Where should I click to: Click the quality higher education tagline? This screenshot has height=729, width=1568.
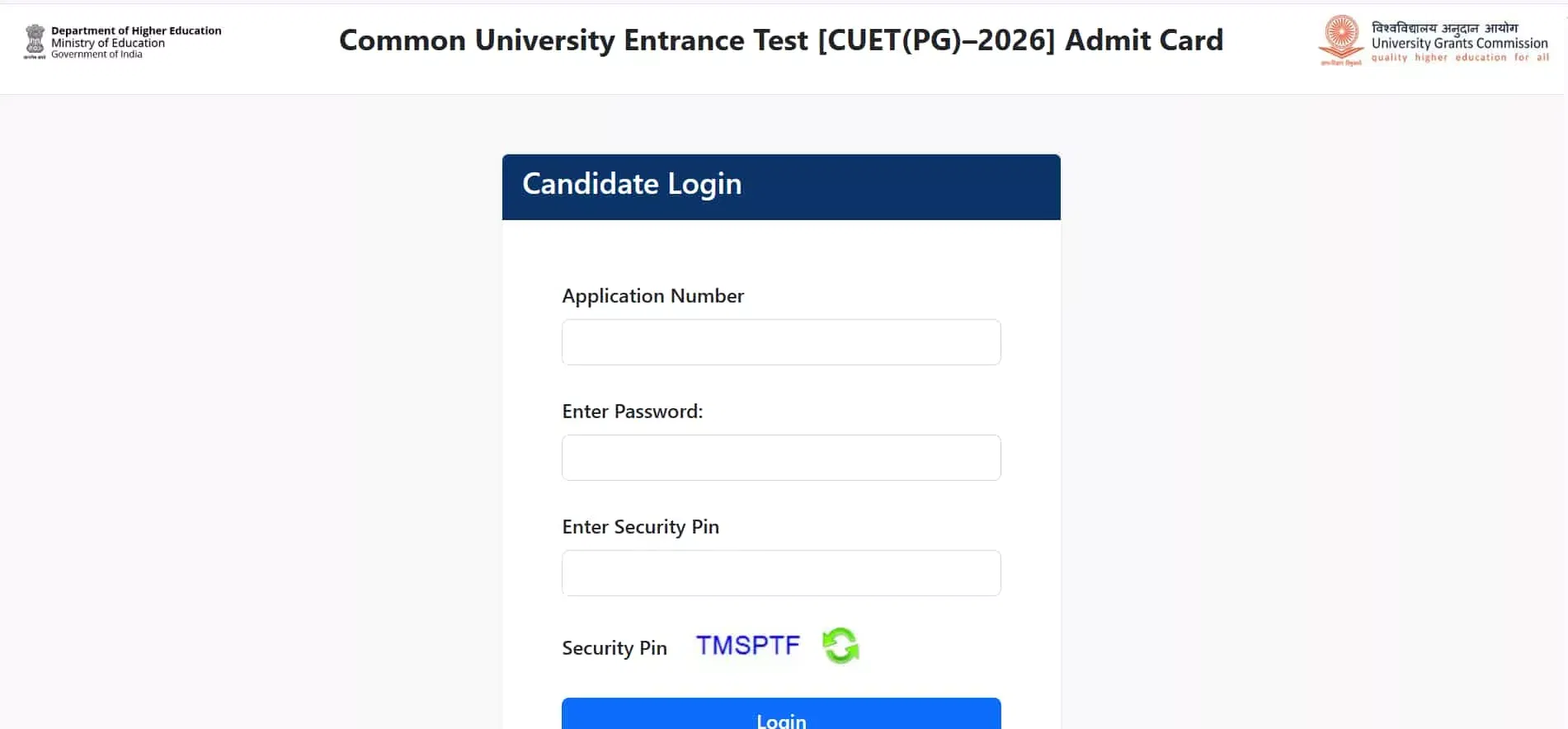[1459, 58]
